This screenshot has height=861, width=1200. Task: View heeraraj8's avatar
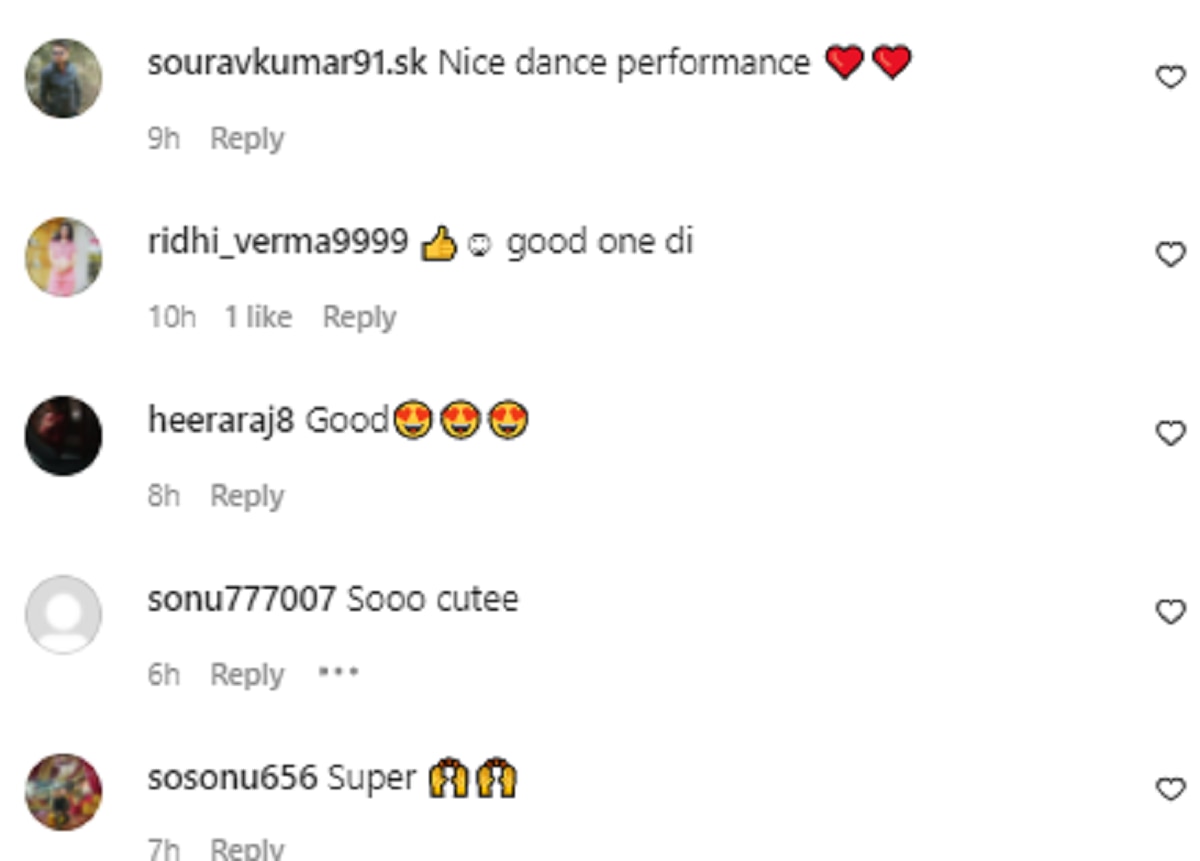tap(63, 435)
